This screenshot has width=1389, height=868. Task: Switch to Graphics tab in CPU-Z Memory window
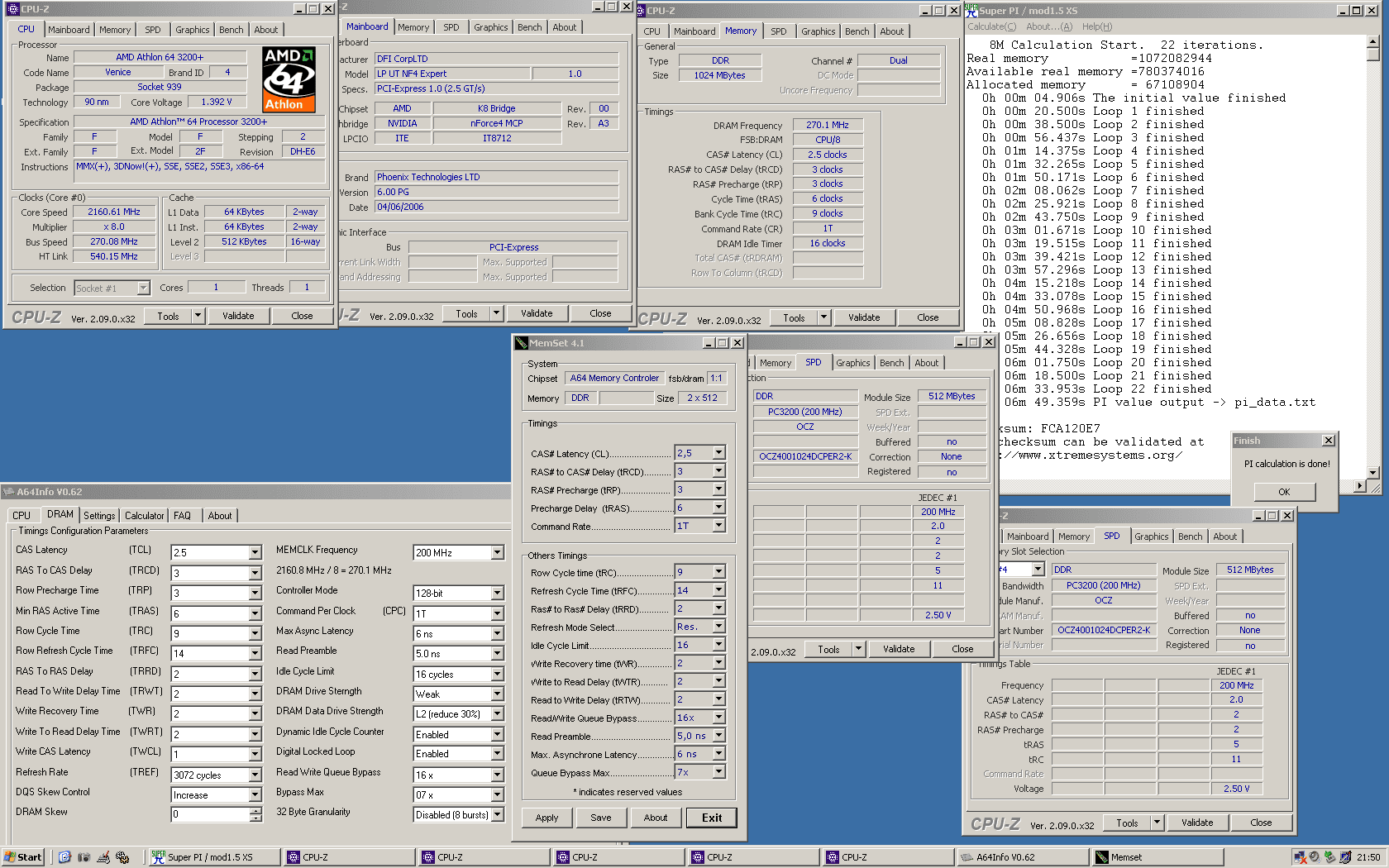[818, 31]
